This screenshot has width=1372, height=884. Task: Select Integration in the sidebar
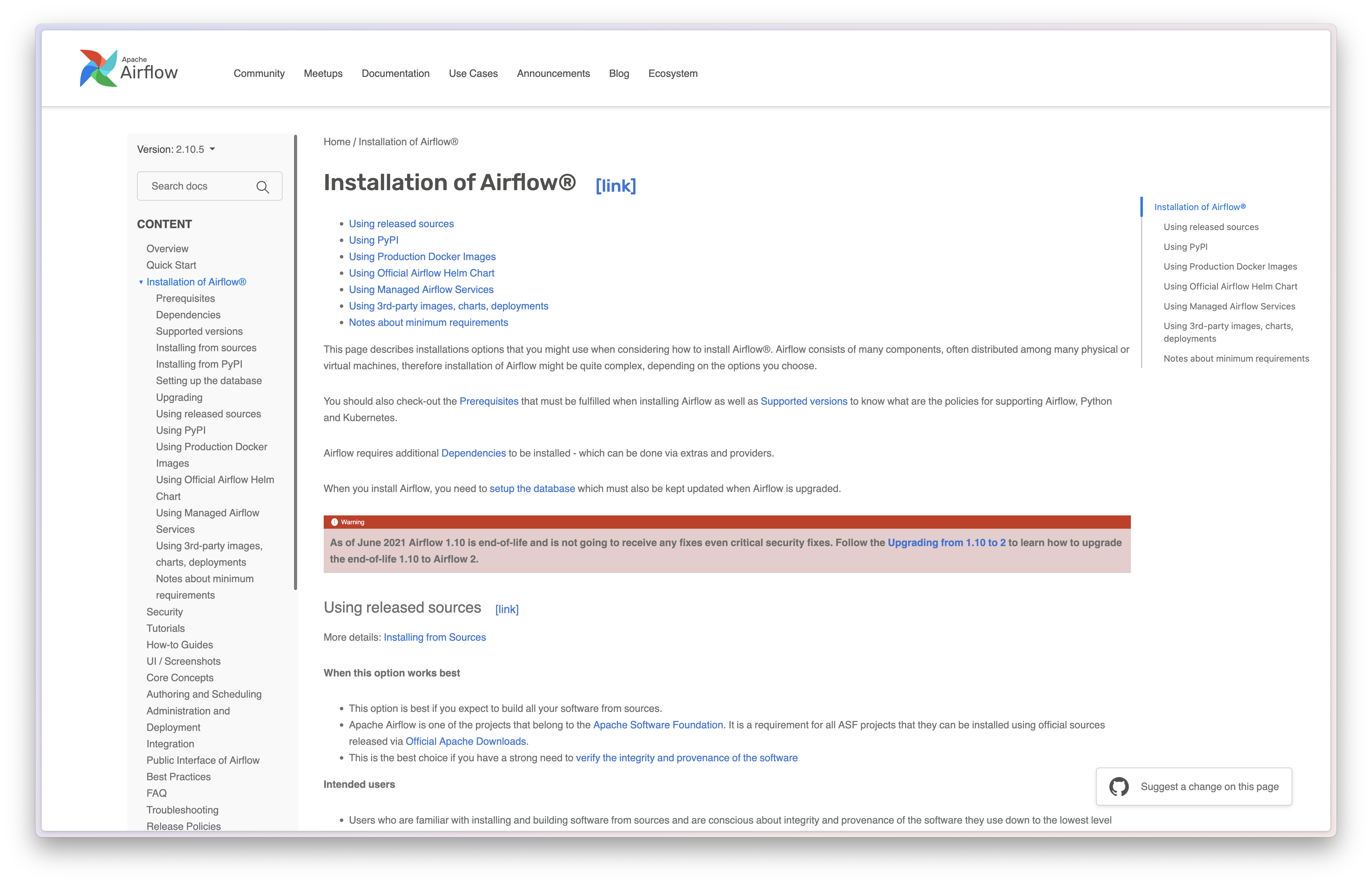pos(170,744)
